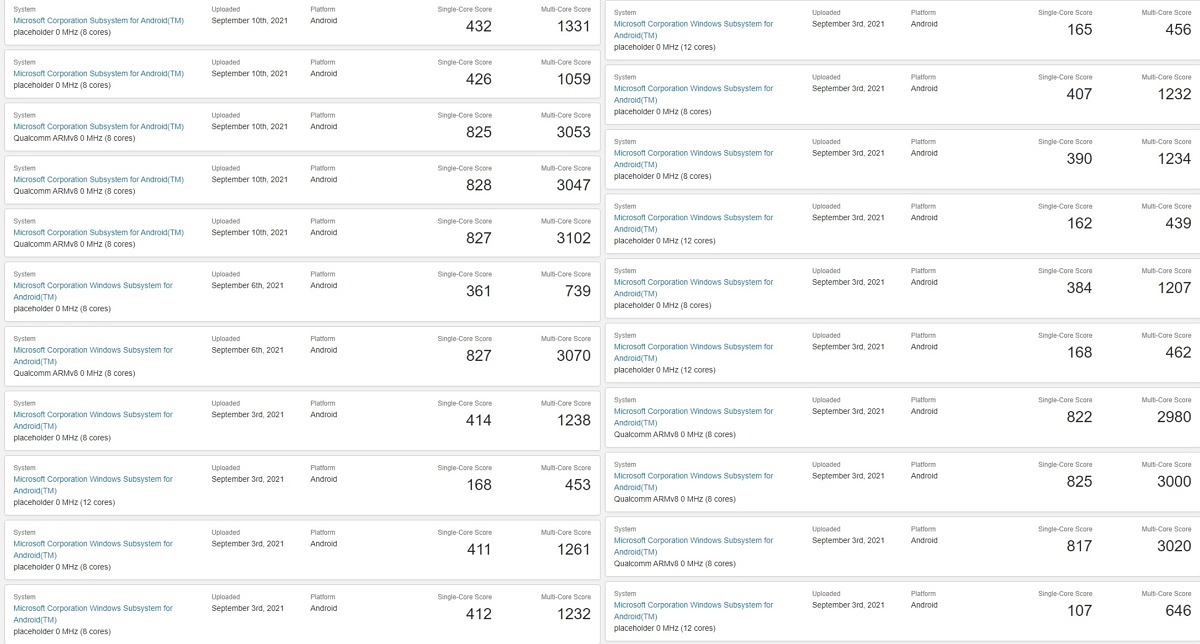Open the result link scoring 3102 multi-core
This screenshot has height=644, width=1200.
98,232
